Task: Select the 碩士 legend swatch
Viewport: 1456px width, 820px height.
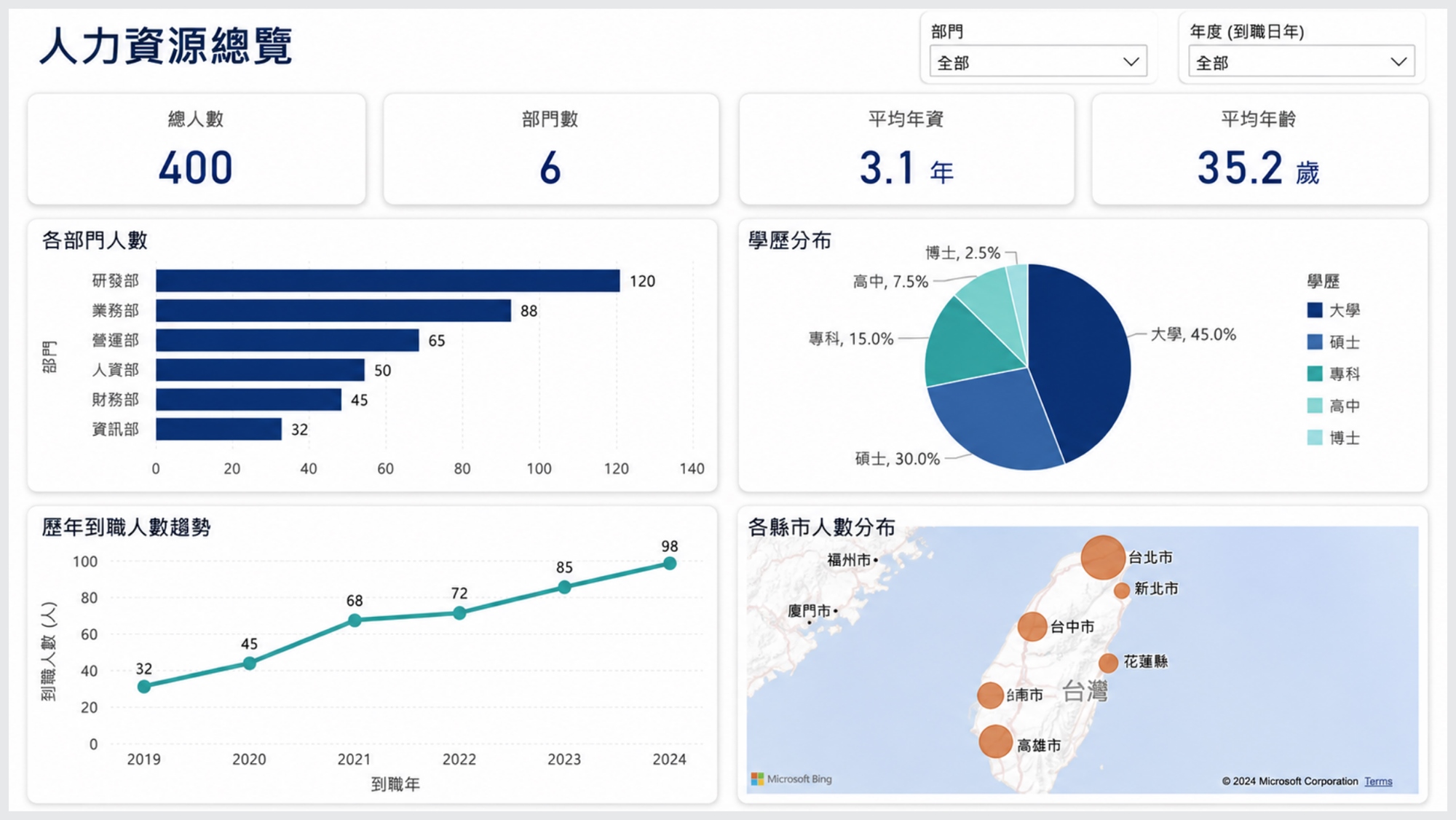Action: click(x=1315, y=342)
